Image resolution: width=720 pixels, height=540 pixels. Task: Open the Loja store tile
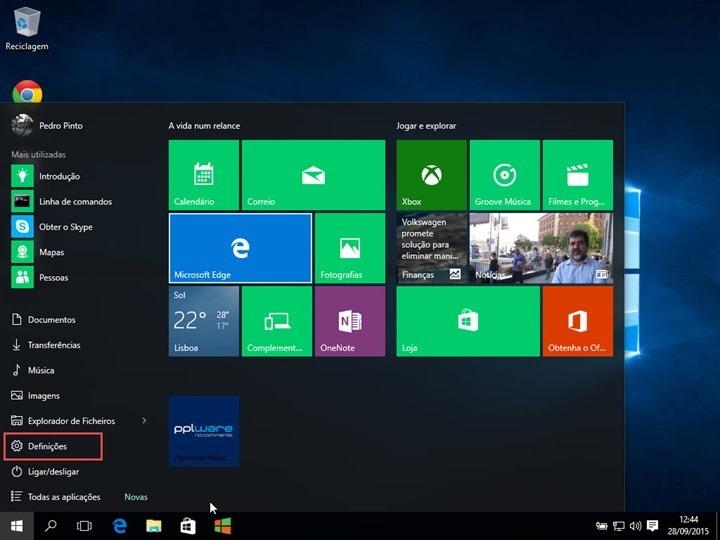coord(468,321)
